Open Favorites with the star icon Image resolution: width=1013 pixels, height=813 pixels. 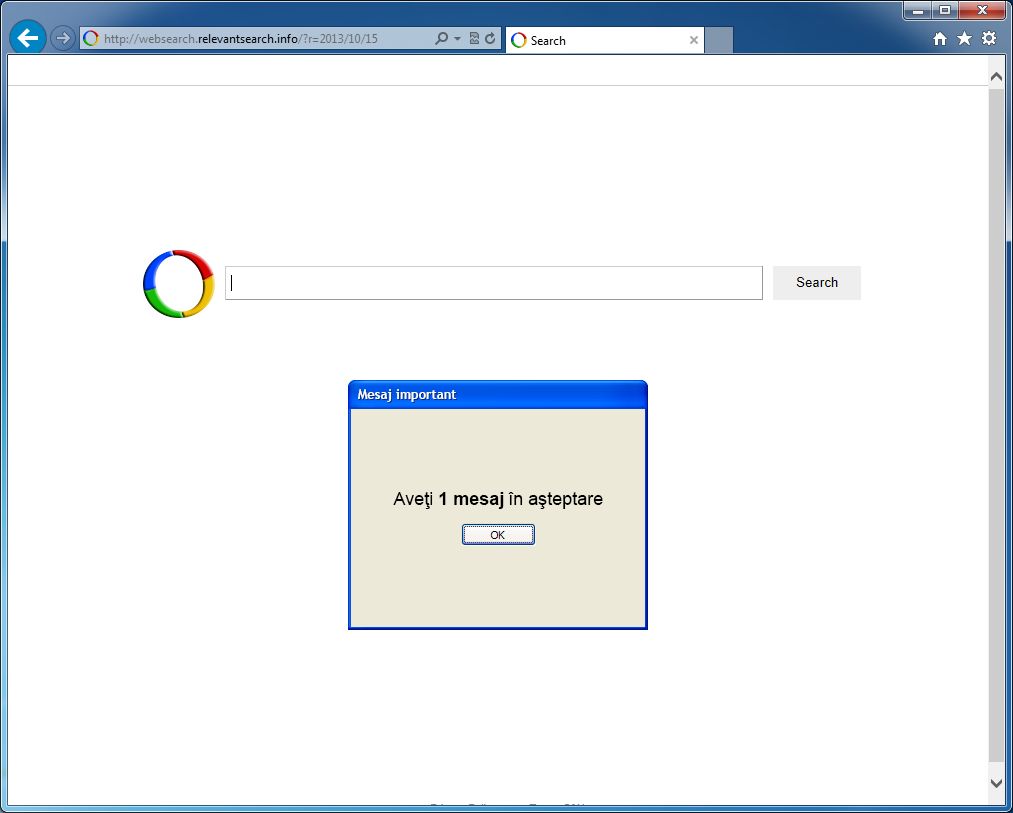965,39
